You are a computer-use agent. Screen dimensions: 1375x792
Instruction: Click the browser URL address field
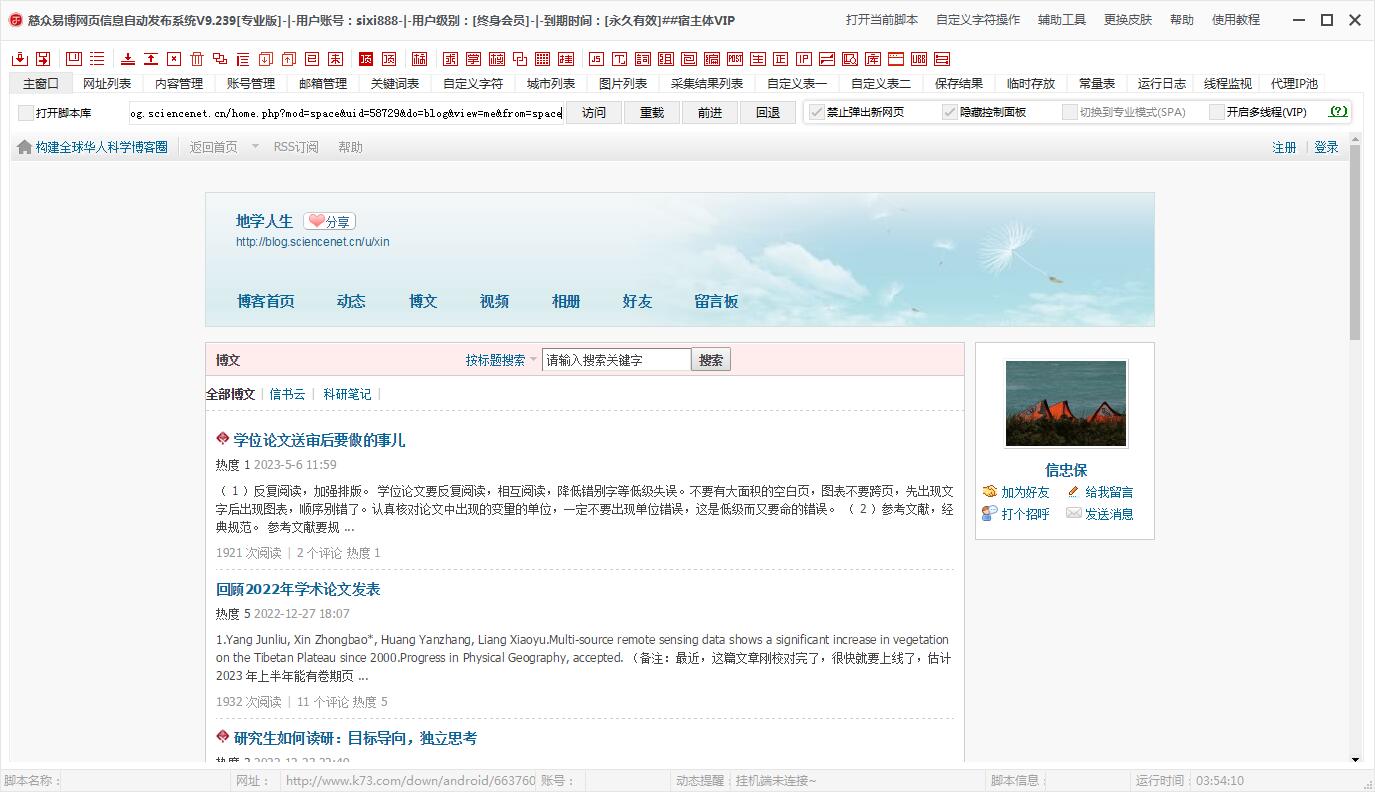tap(346, 113)
